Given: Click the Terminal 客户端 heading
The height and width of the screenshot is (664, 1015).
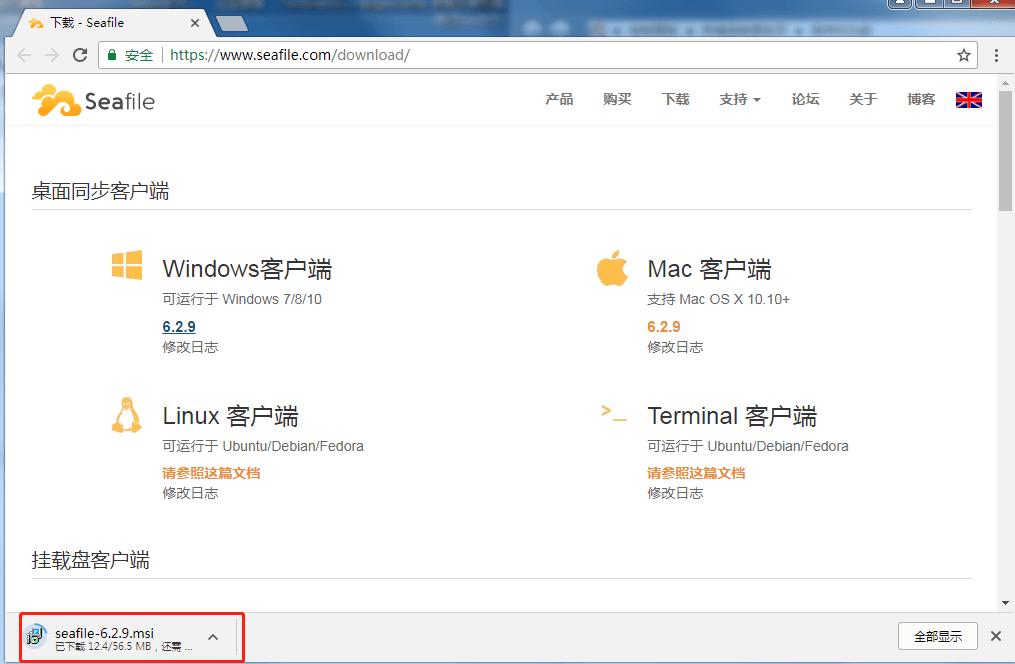Looking at the screenshot, I should (732, 416).
